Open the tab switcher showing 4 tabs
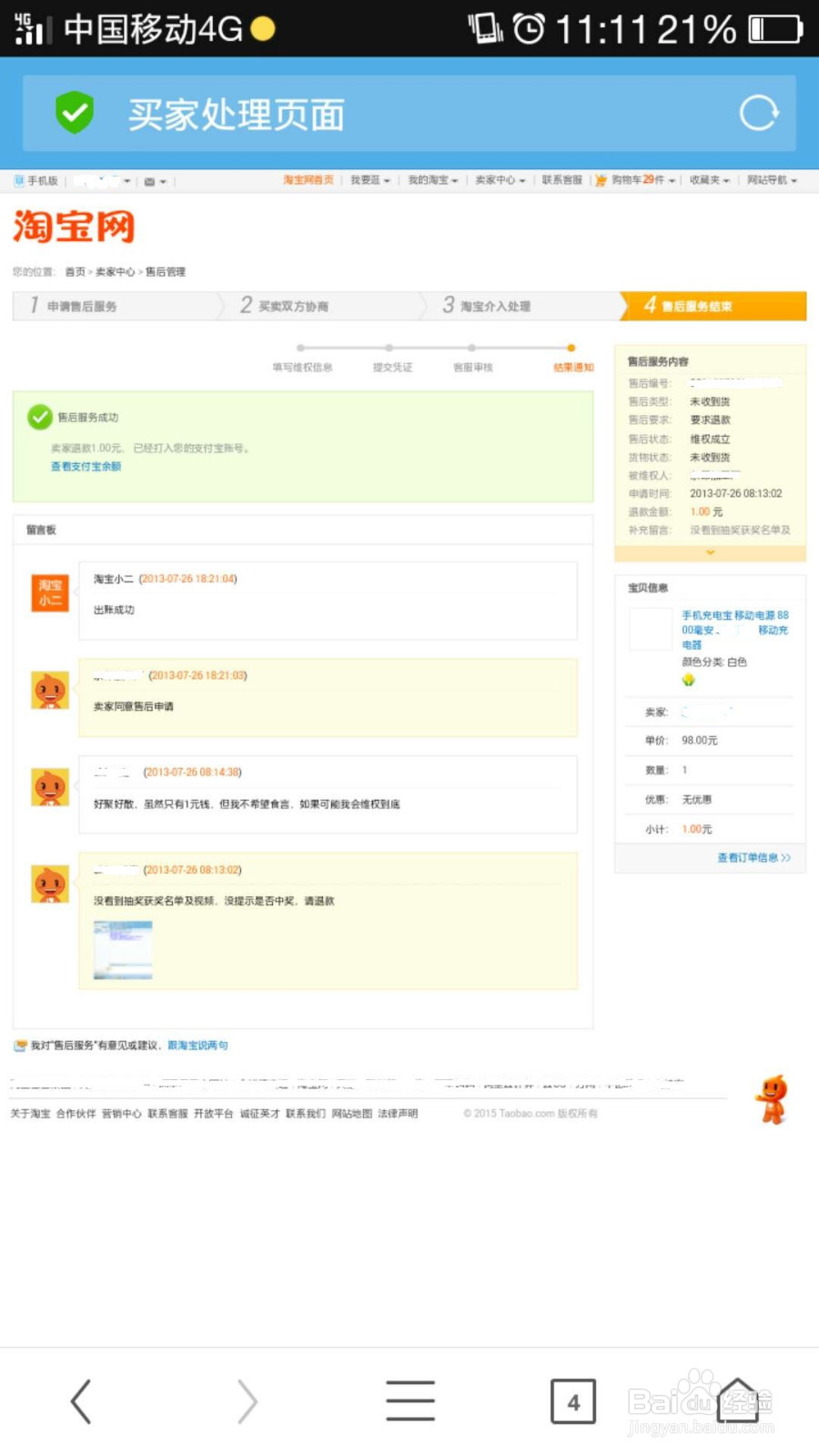 pos(573,1401)
